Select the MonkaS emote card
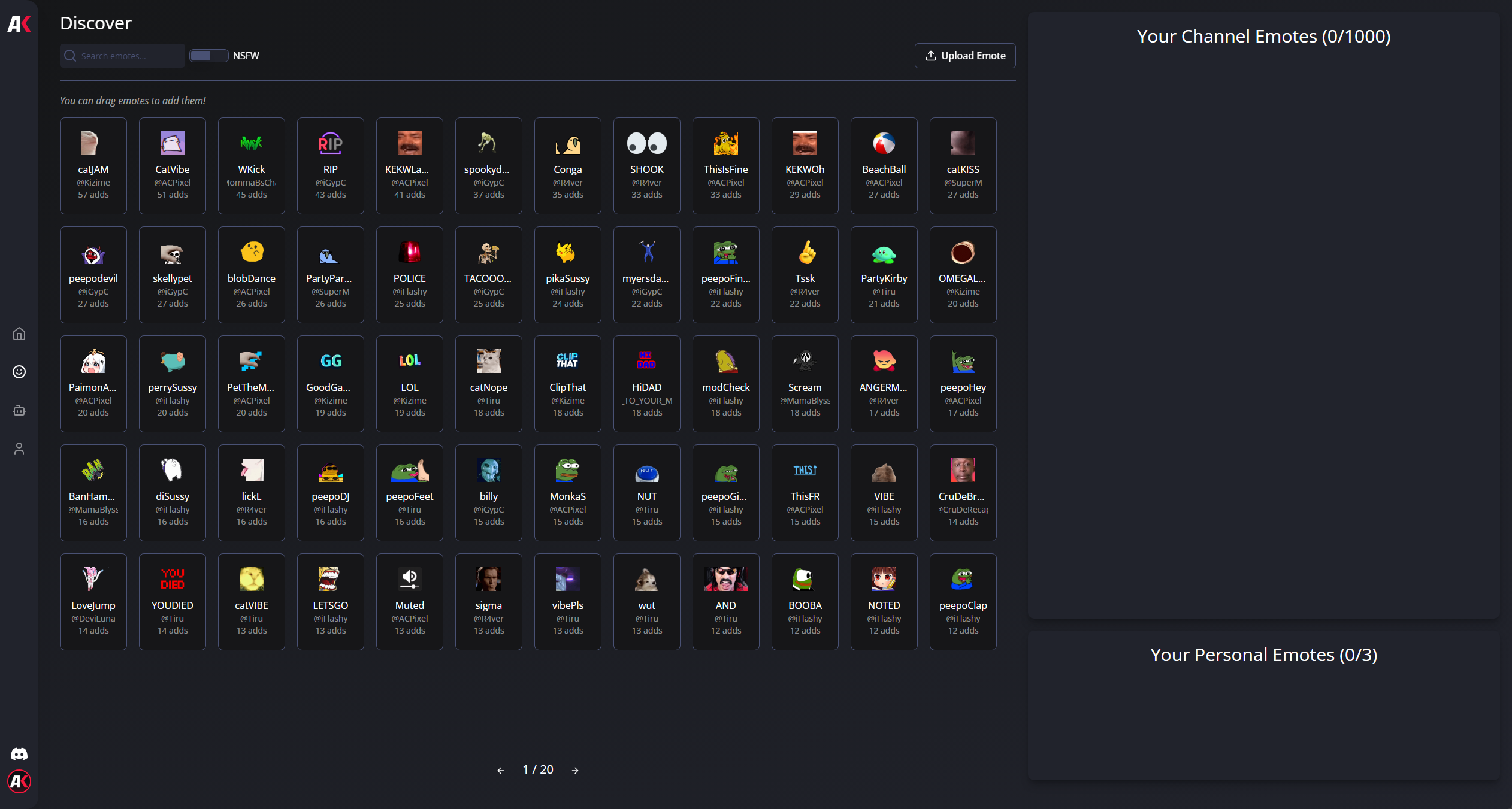The image size is (1512, 809). [x=568, y=493]
